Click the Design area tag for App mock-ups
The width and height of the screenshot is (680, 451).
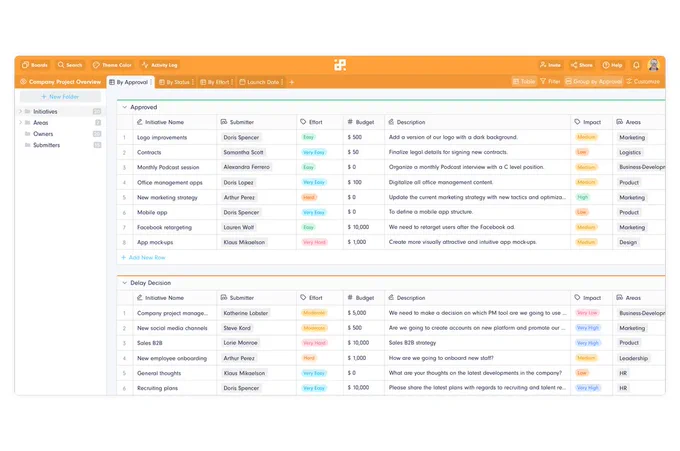[x=628, y=242]
